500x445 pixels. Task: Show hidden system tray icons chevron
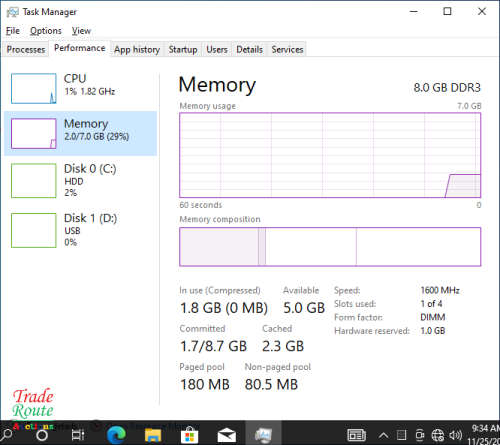pyautogui.click(x=383, y=435)
